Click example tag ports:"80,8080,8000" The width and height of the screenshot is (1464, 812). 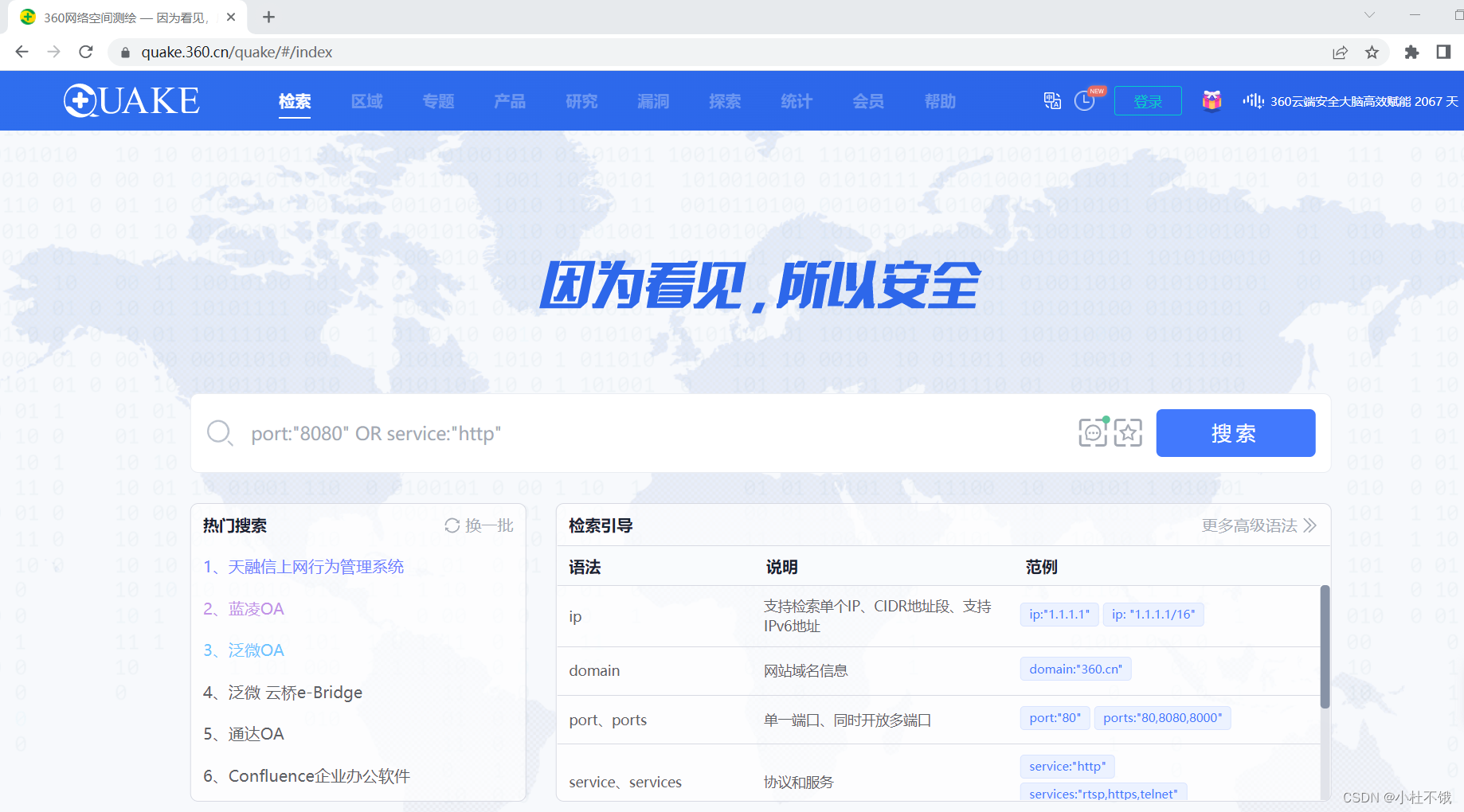tap(1162, 718)
